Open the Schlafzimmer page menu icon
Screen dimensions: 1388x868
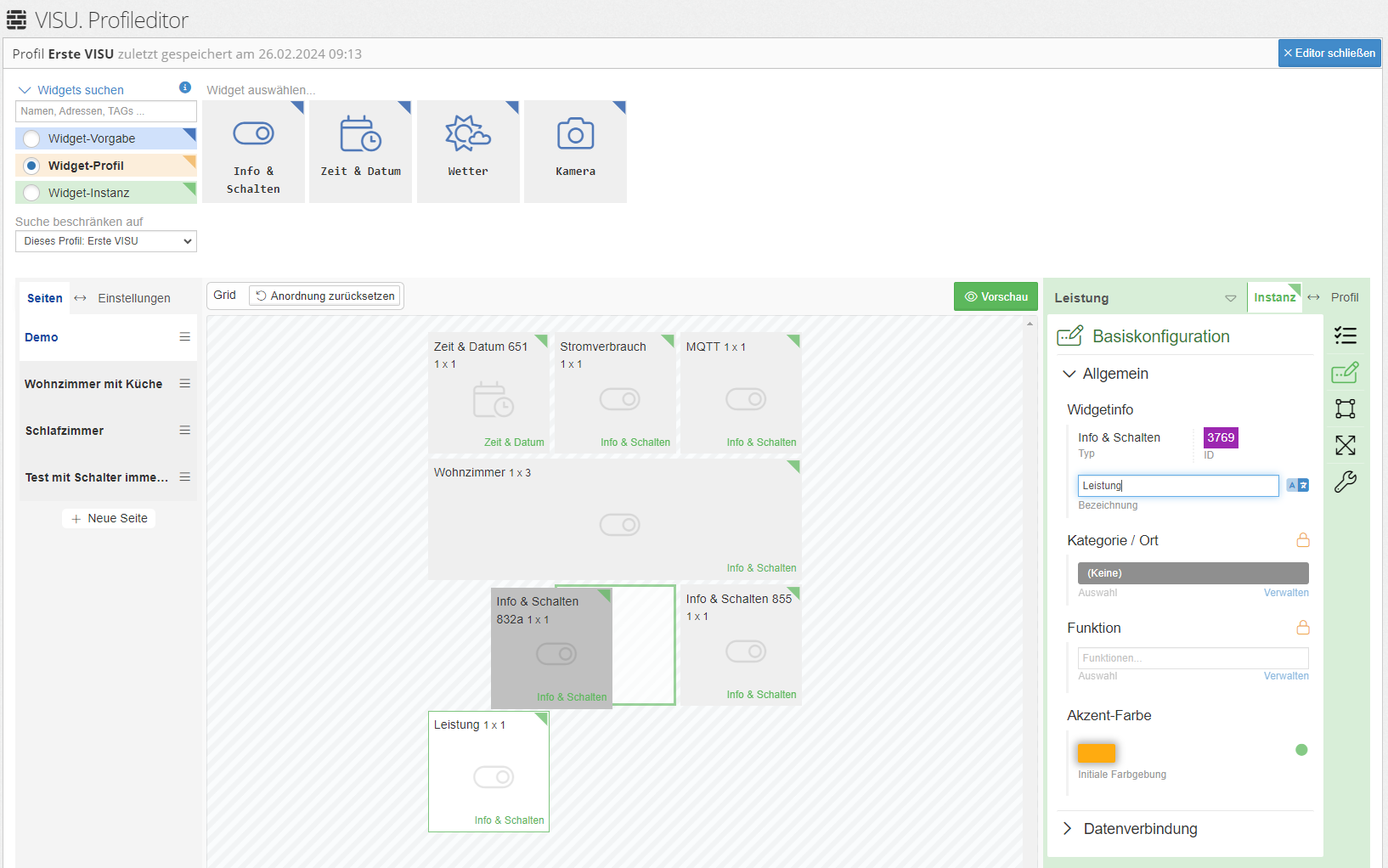(184, 431)
